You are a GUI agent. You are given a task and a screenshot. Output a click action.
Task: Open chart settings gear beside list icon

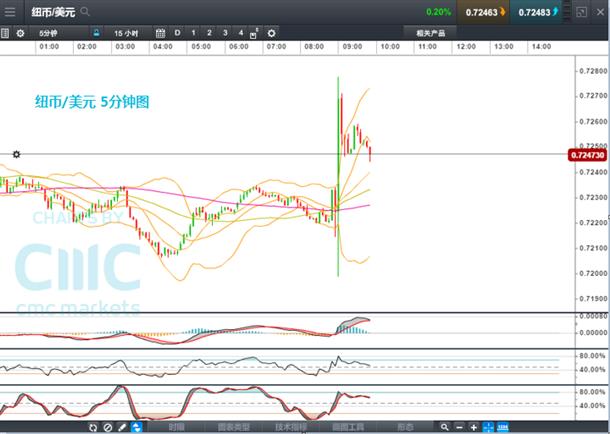(20, 33)
